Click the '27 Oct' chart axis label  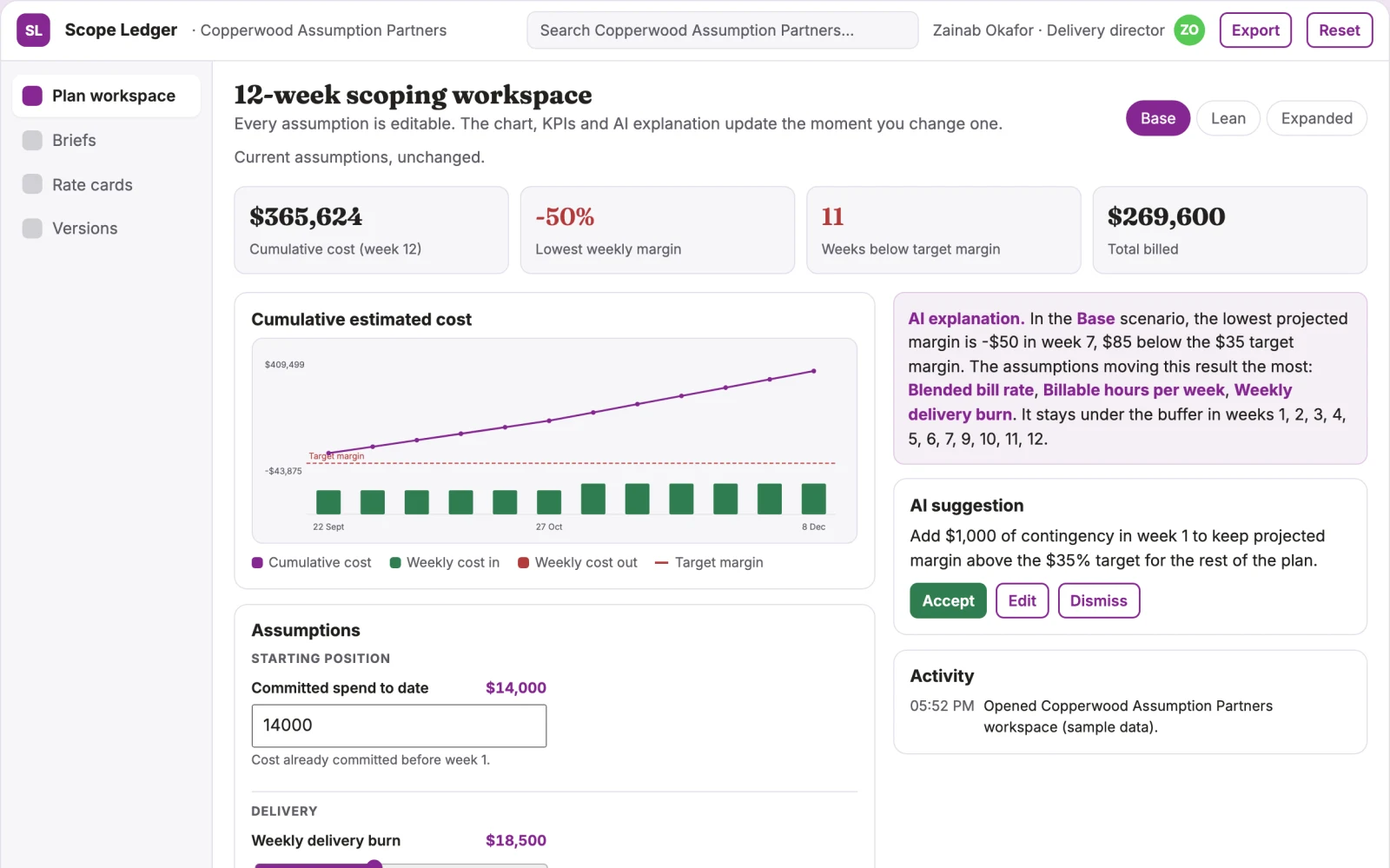tap(549, 527)
